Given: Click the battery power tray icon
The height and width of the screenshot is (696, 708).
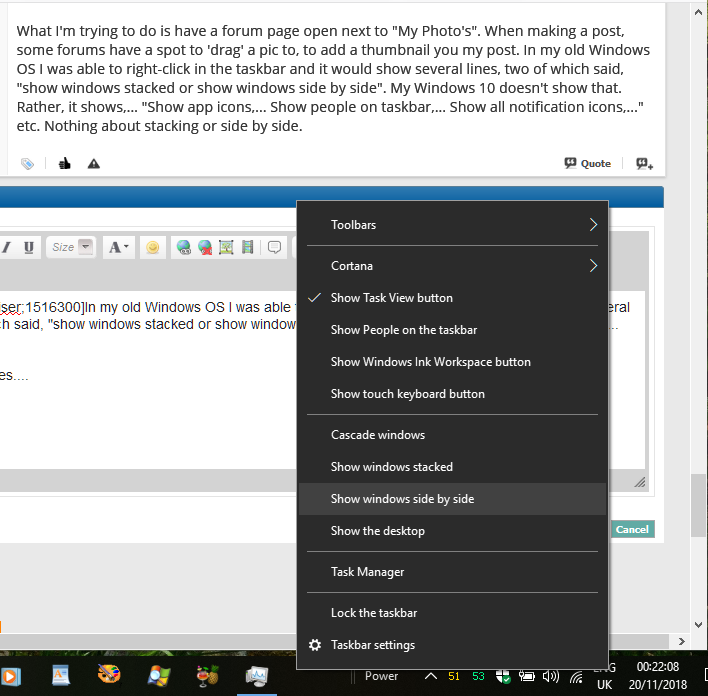Looking at the screenshot, I should tap(527, 676).
